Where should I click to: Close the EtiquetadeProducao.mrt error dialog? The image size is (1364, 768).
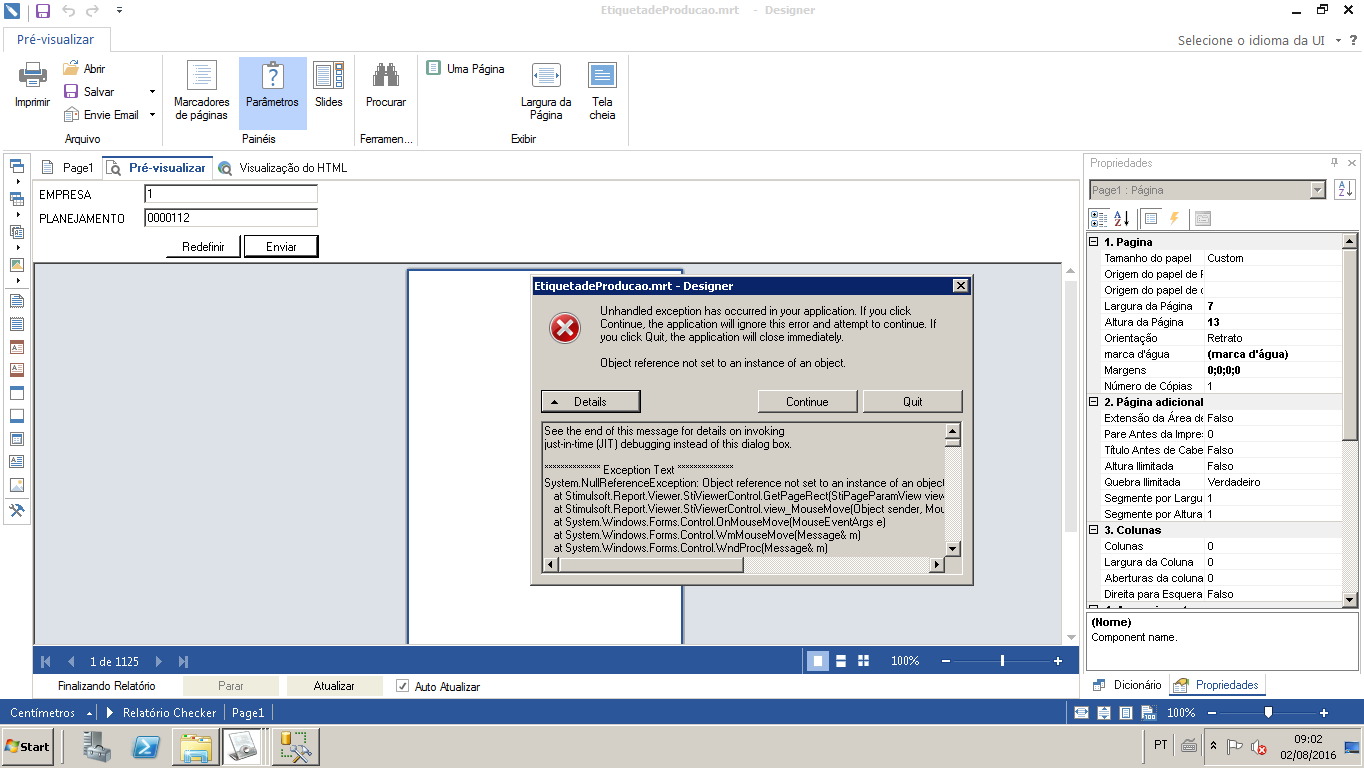[961, 286]
